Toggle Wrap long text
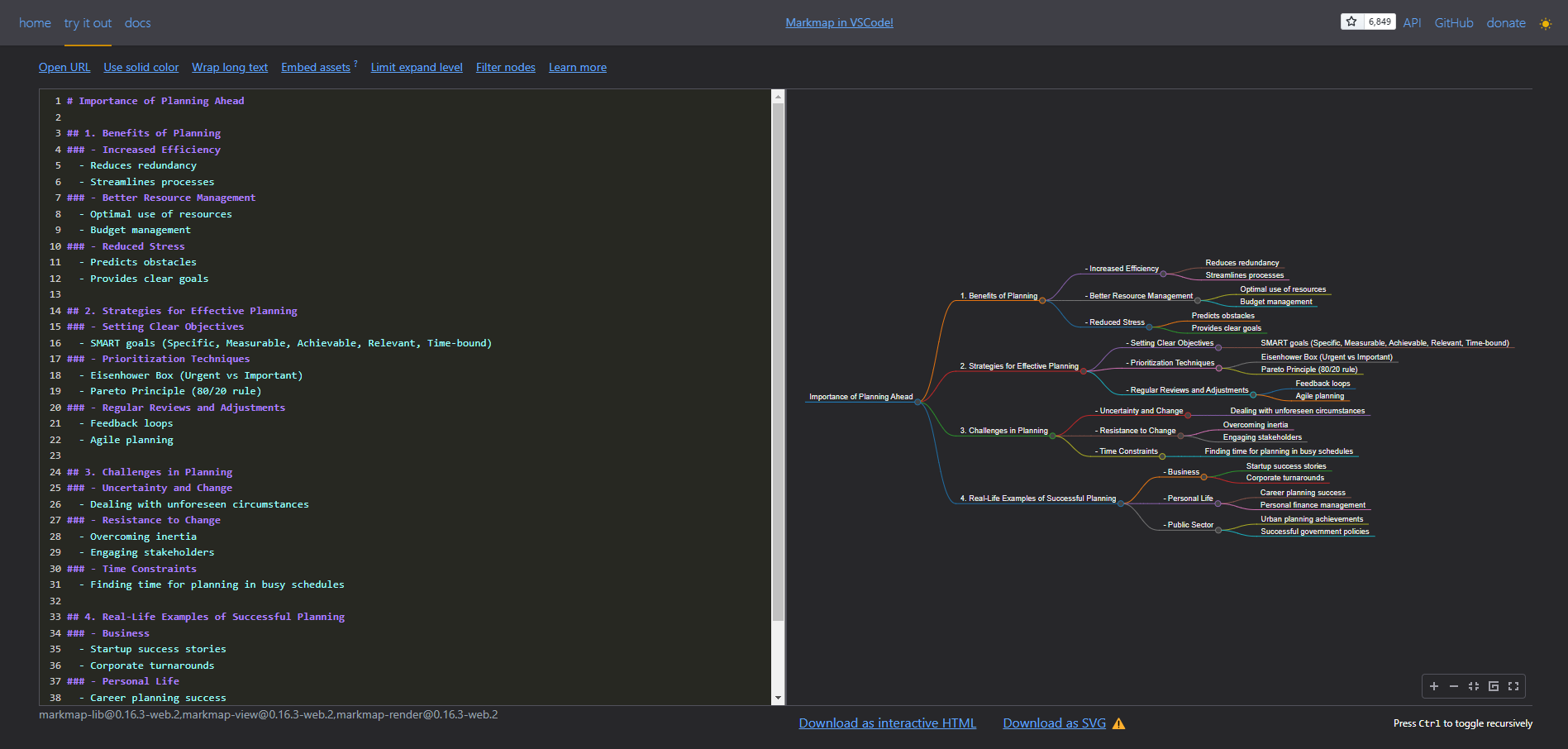1568x749 pixels. pos(229,67)
